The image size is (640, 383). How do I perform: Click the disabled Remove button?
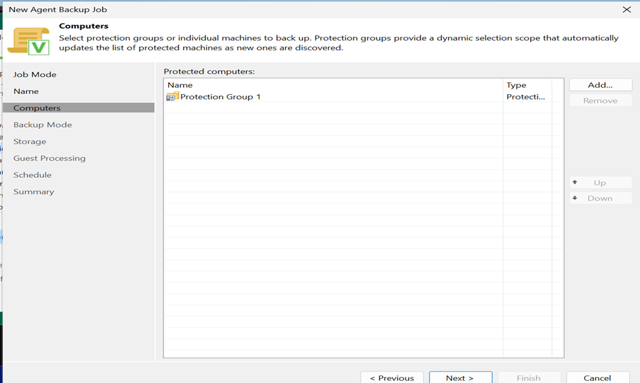tap(600, 100)
